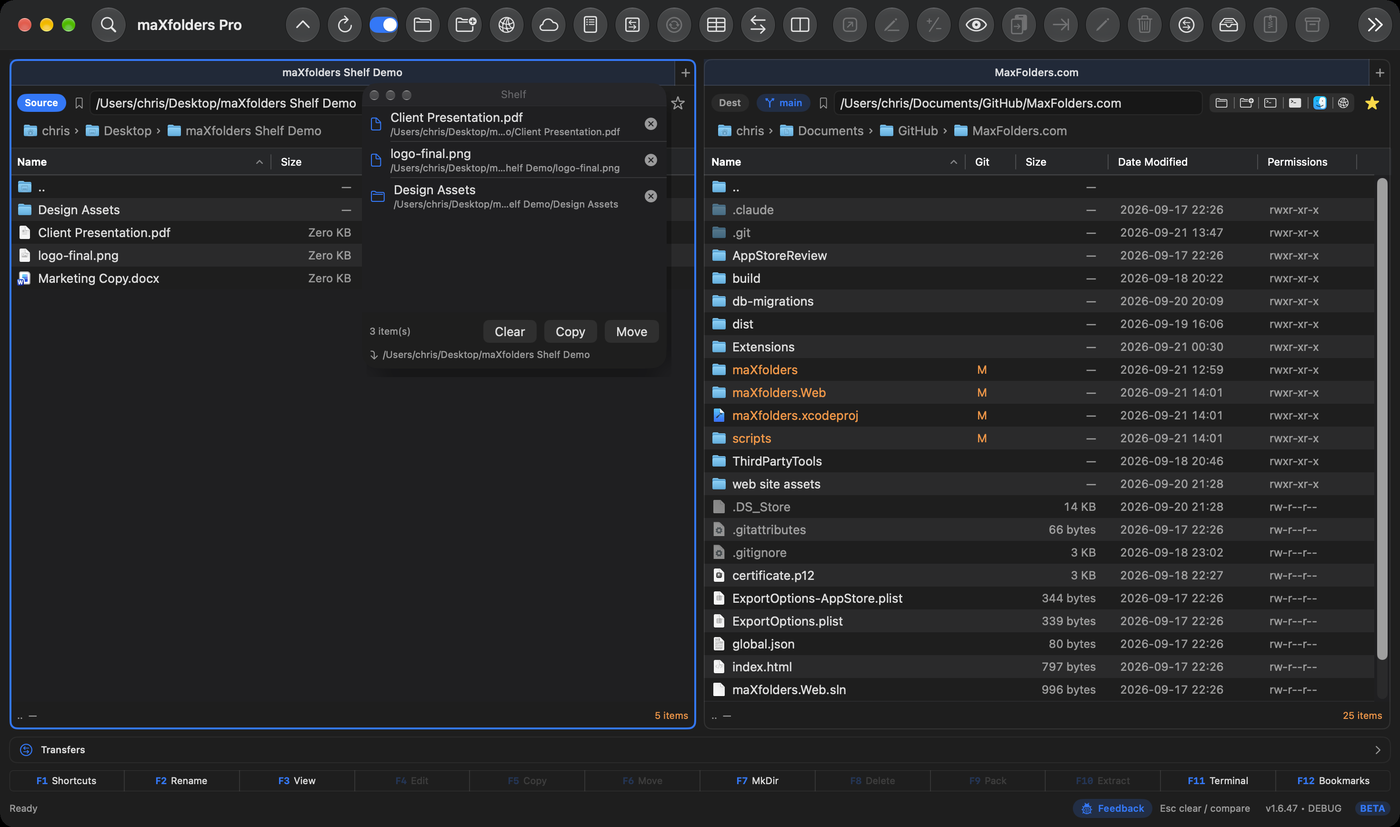Swap panes with the two-arrows toolbar icon

pos(758,25)
